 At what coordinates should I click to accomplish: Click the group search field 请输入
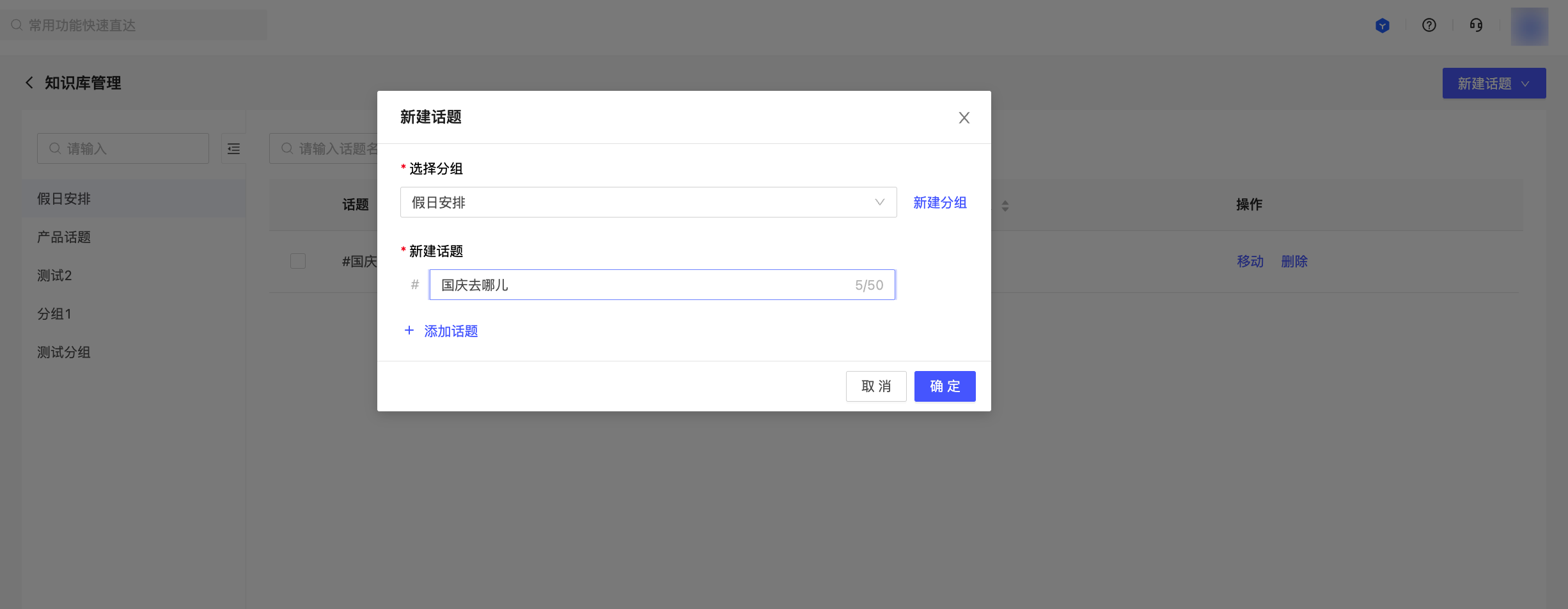pos(123,148)
